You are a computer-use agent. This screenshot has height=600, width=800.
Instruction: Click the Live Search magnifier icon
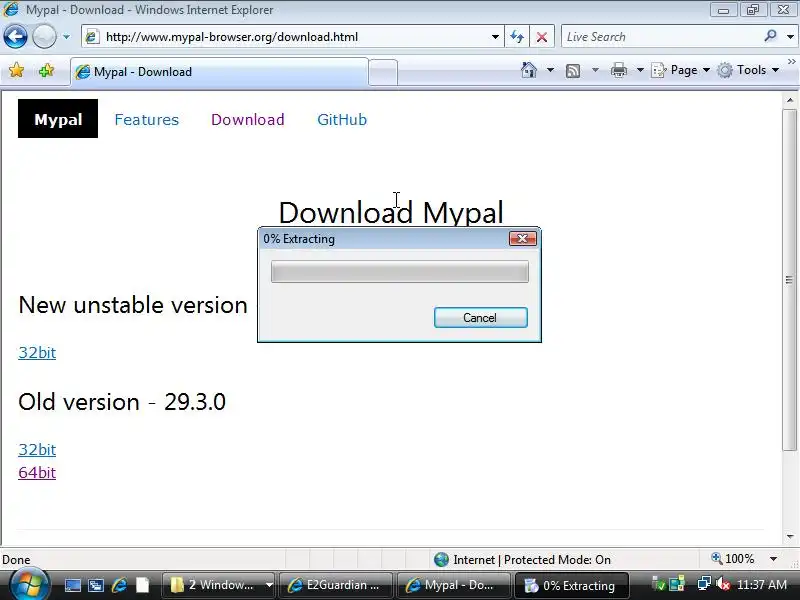(x=770, y=36)
